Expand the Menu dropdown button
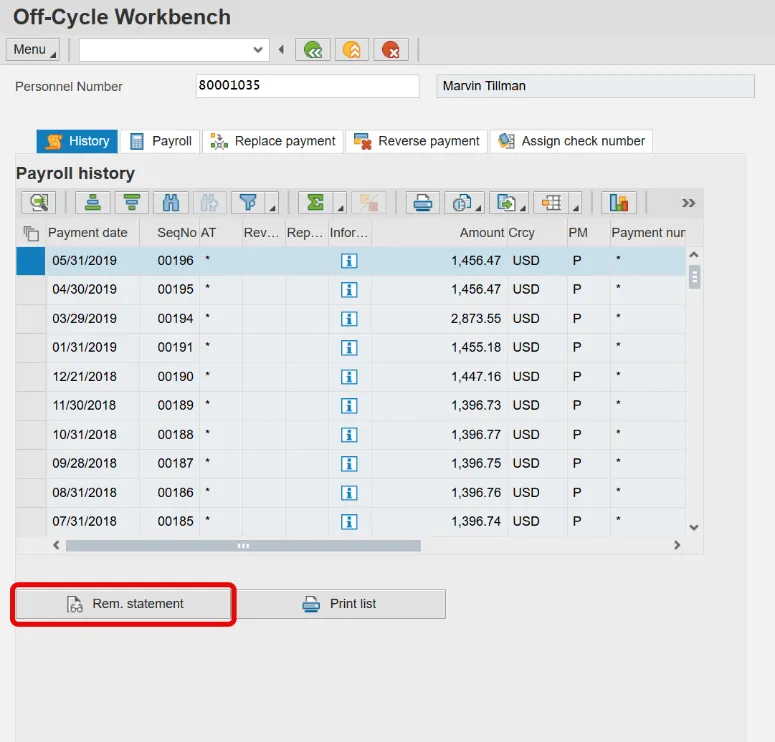 click(33, 49)
